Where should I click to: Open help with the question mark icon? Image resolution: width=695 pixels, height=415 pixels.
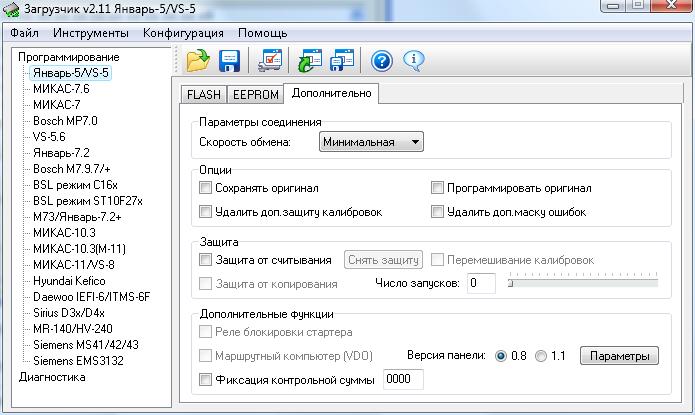(x=382, y=61)
